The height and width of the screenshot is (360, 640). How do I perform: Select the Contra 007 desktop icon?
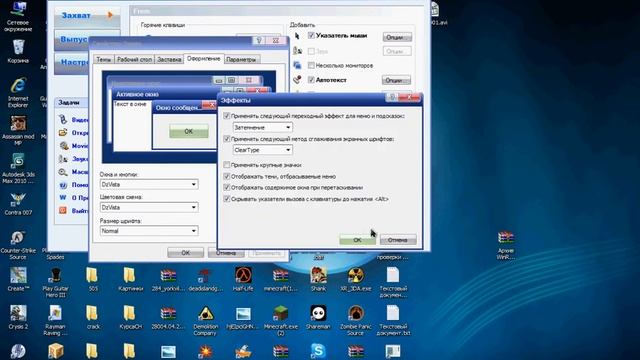pyautogui.click(x=18, y=204)
